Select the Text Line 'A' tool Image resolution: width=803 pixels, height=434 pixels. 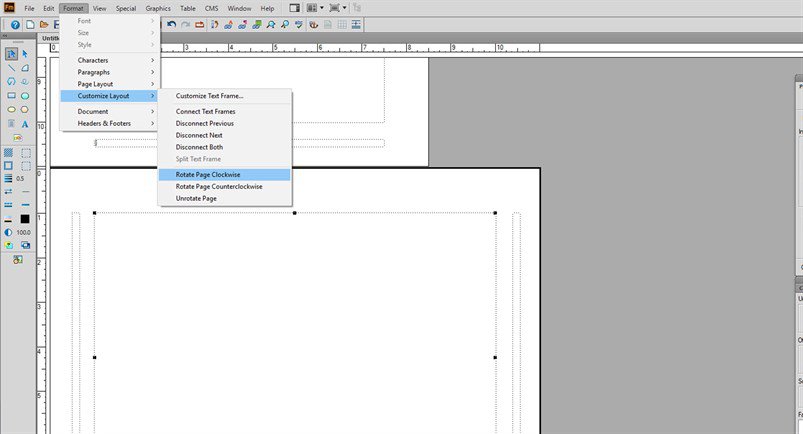click(x=25, y=124)
